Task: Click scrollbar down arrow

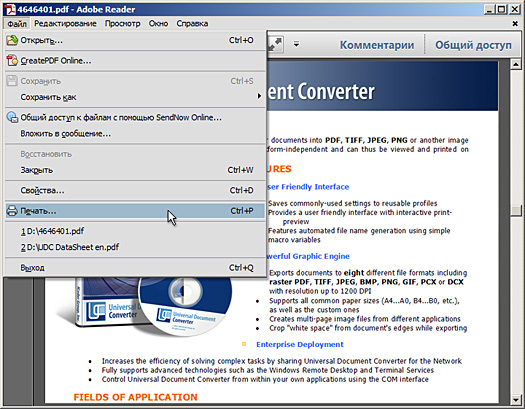Action: (516, 399)
